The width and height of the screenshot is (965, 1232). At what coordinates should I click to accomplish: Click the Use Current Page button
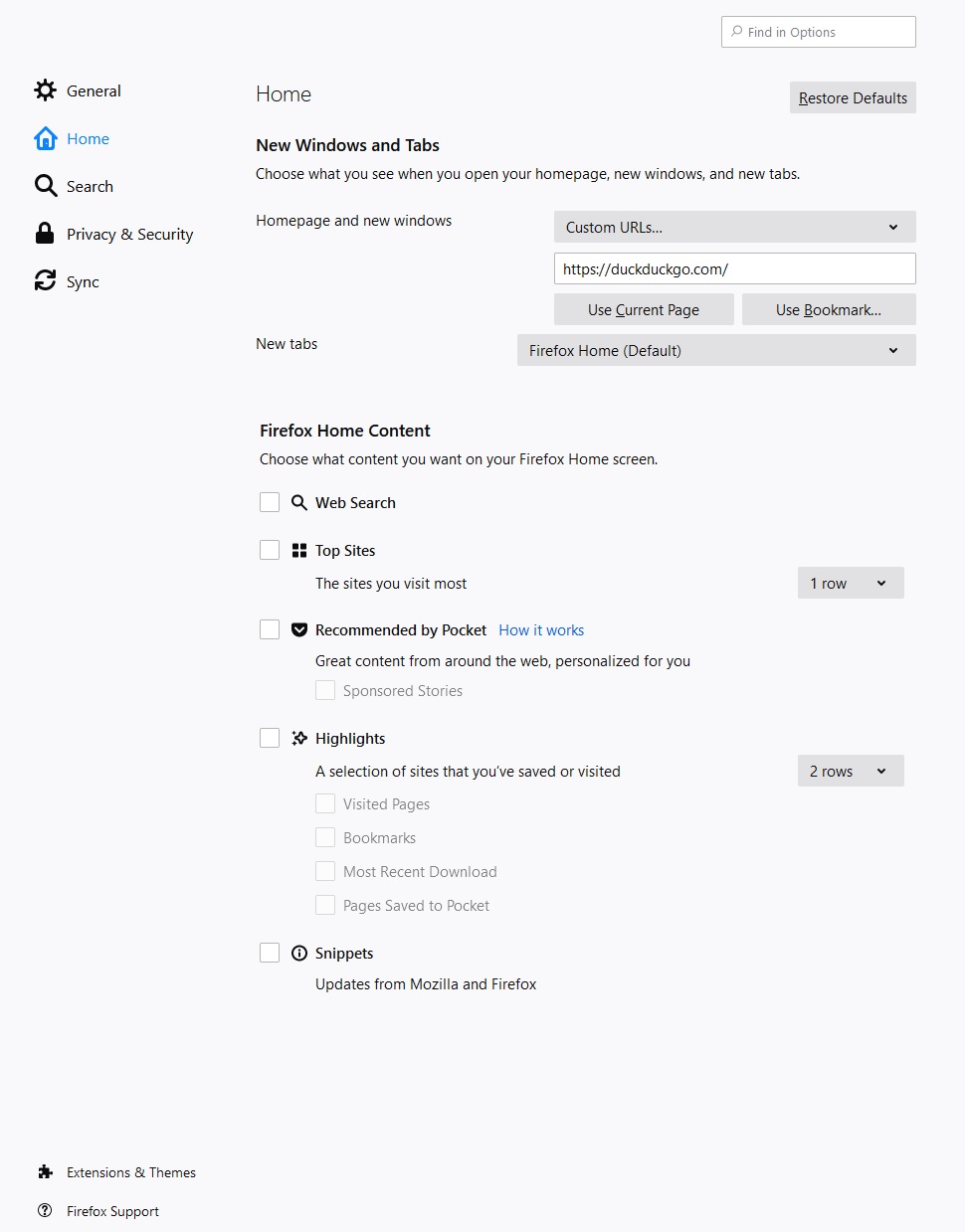644,309
